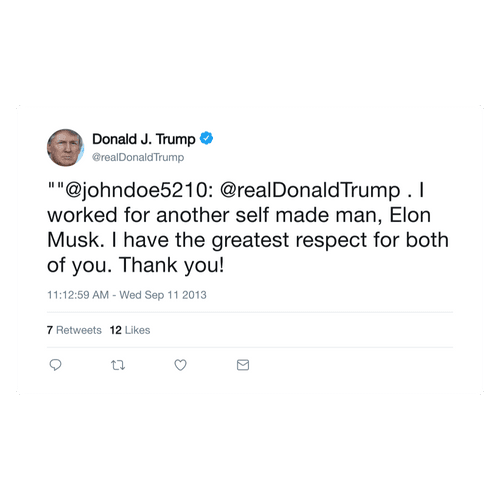View the 12 Likes list

[x=130, y=330]
